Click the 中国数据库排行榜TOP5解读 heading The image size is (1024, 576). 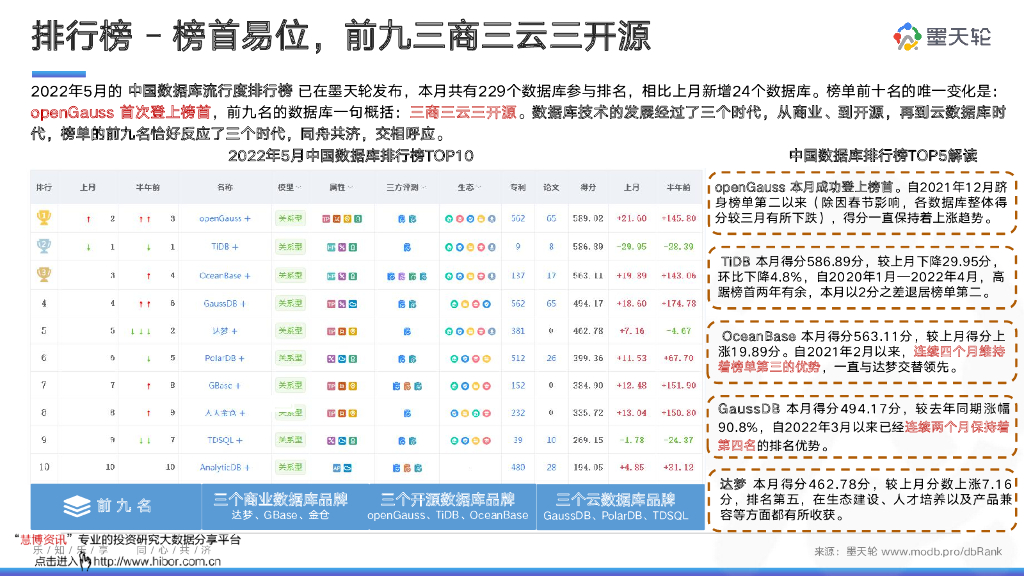pyautogui.click(x=883, y=155)
